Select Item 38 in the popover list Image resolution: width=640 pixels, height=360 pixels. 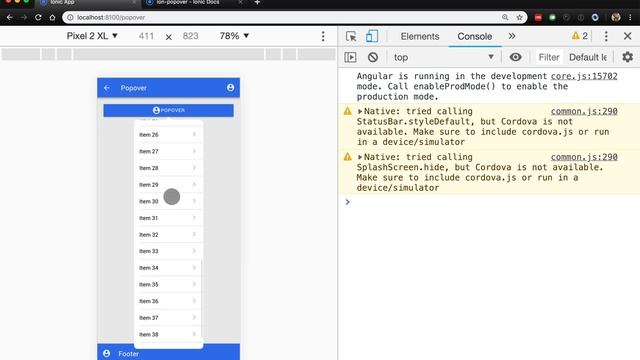click(x=169, y=334)
